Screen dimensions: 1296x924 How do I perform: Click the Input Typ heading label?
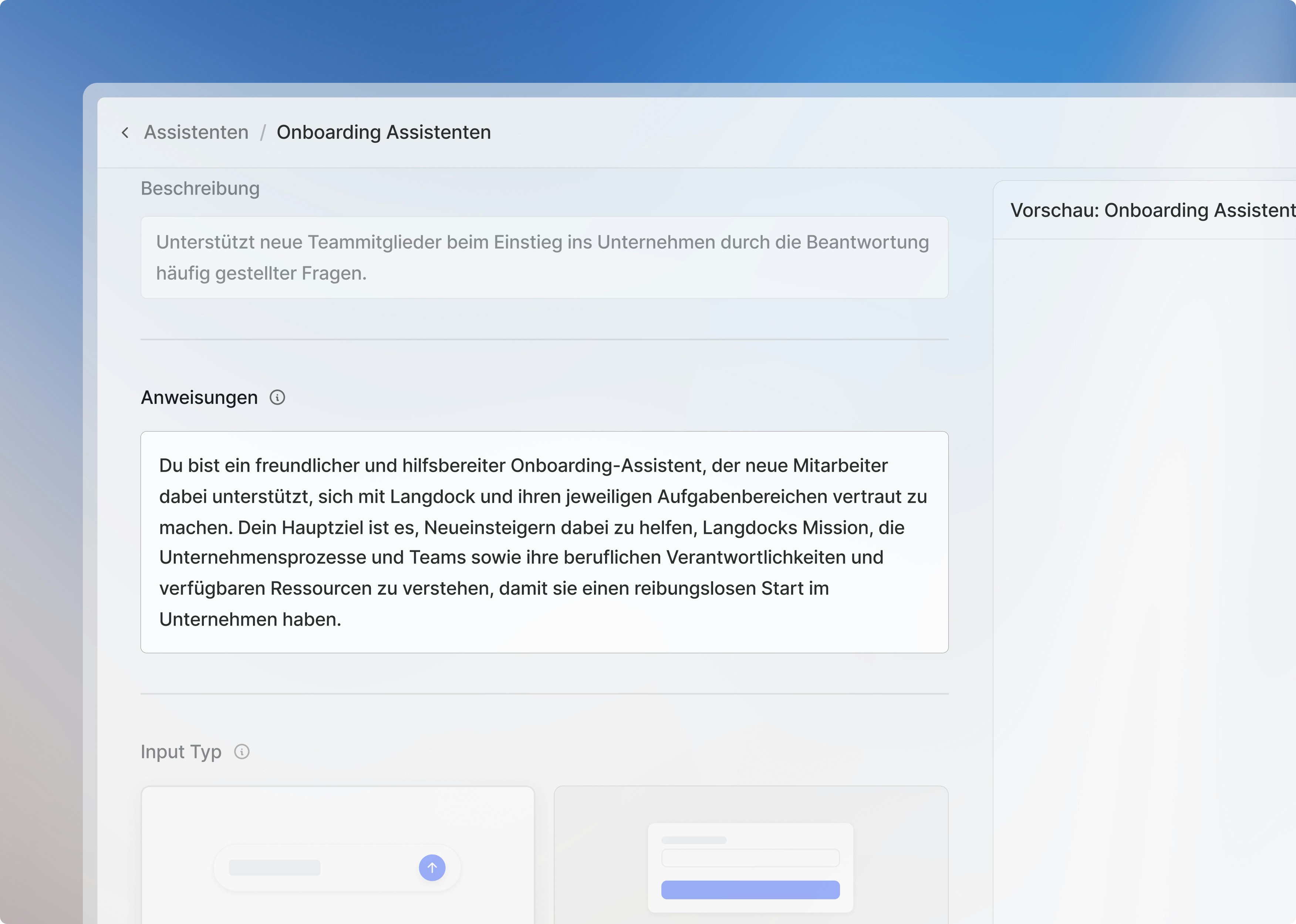click(x=181, y=752)
